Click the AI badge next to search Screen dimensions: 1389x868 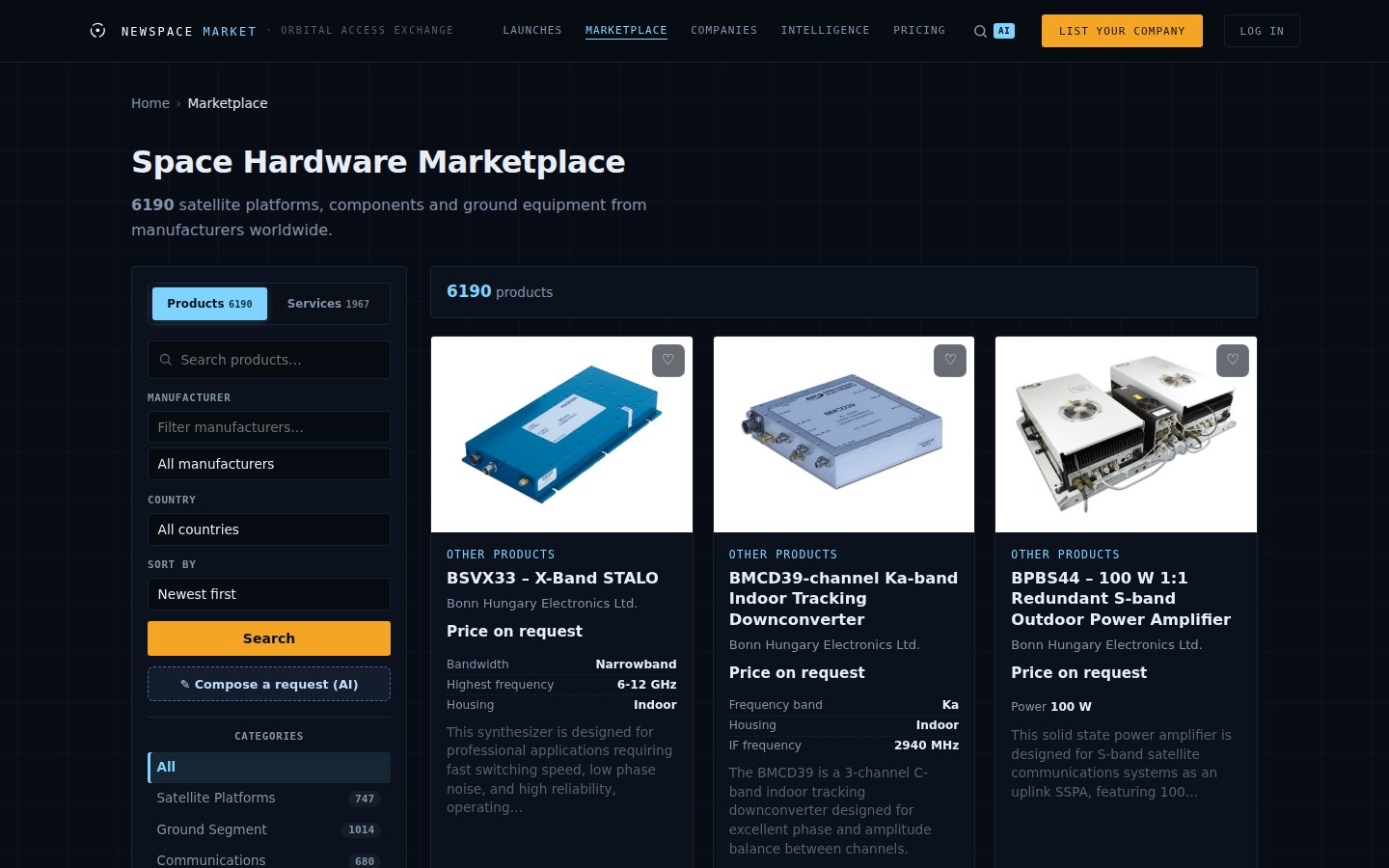pos(1004,31)
